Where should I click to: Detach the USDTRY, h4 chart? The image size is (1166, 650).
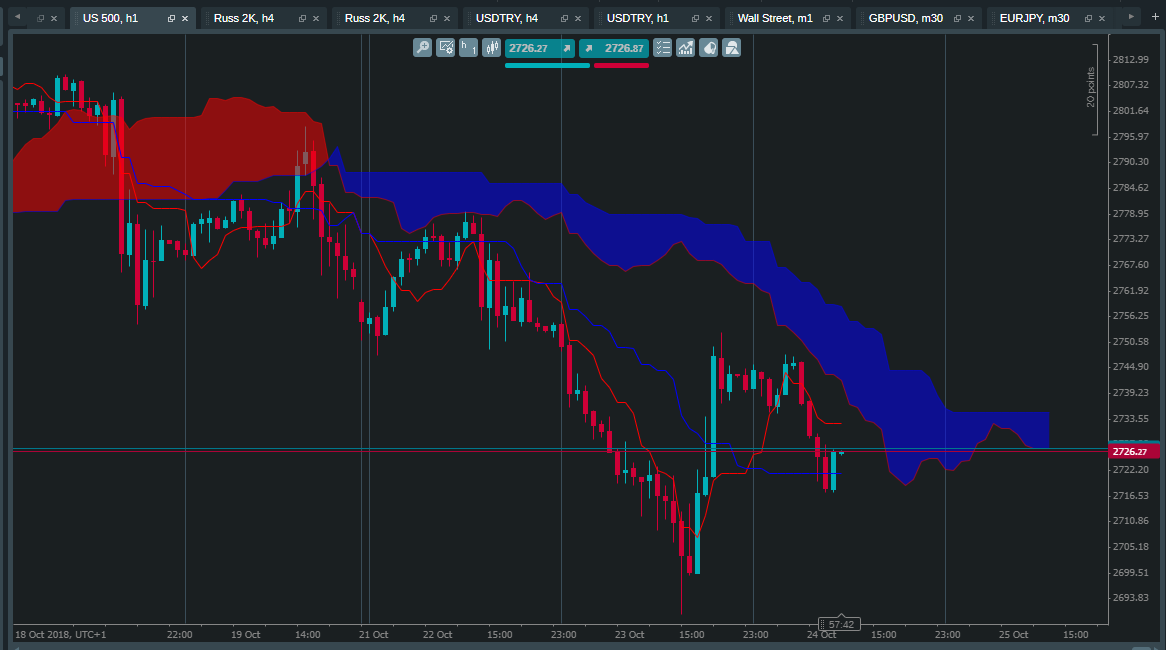click(564, 19)
